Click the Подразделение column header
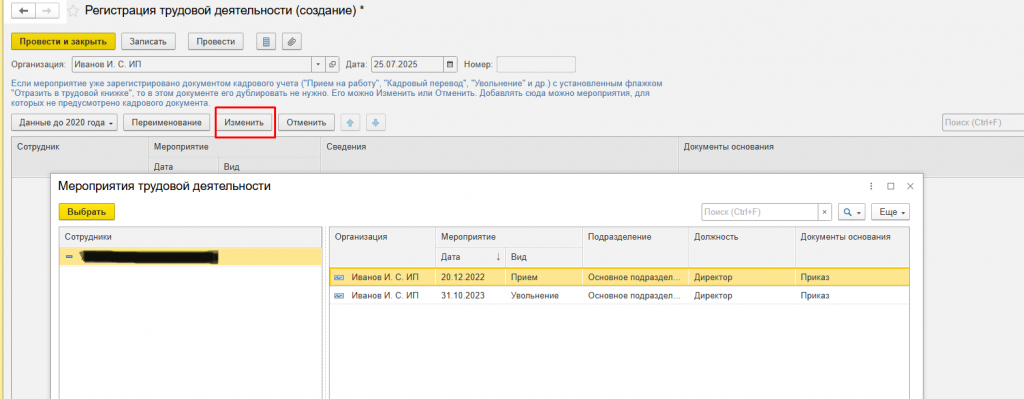This screenshot has width=1024, height=399. click(x=635, y=238)
